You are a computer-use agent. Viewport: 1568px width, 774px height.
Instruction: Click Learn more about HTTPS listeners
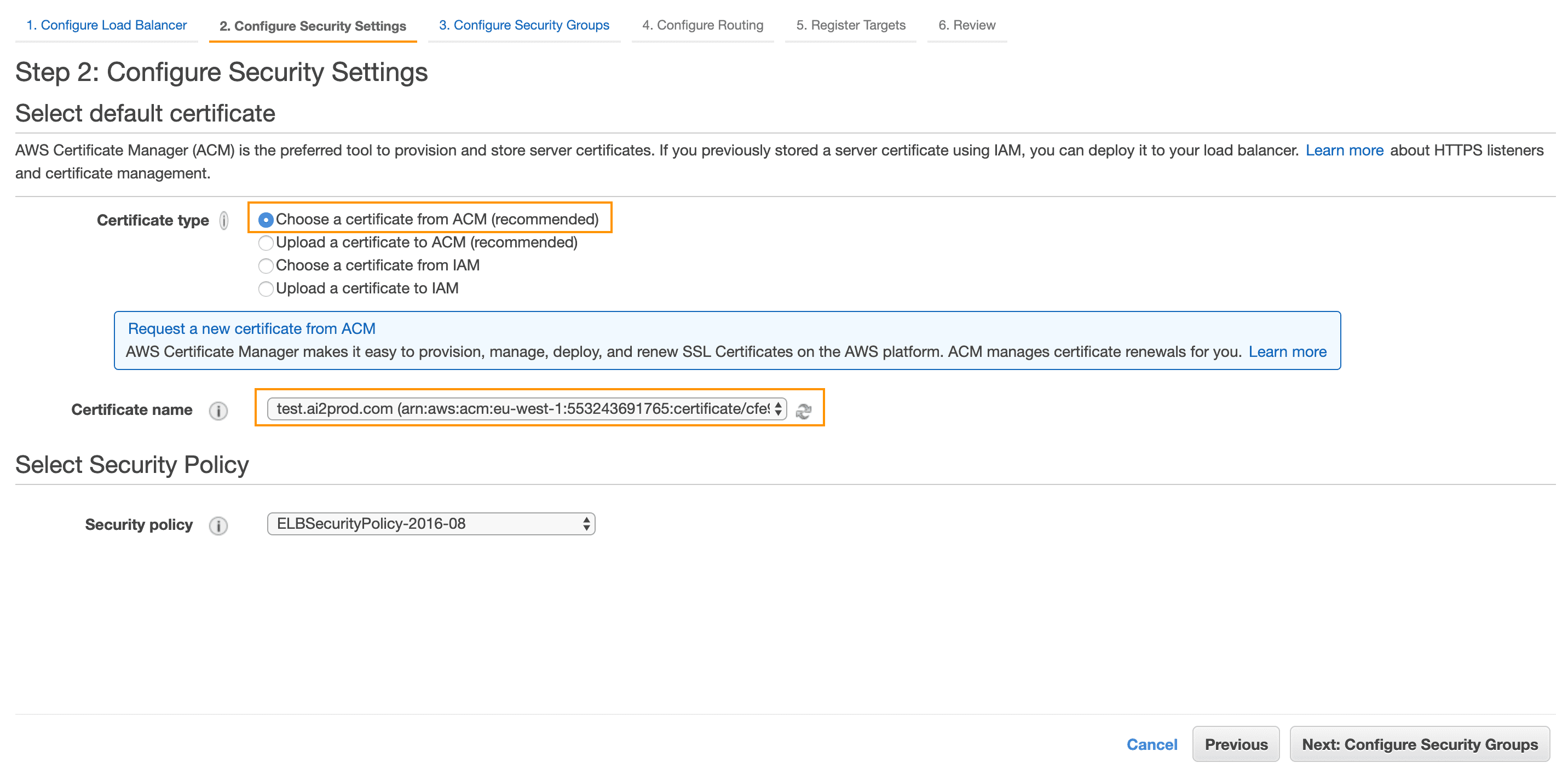(x=1344, y=151)
